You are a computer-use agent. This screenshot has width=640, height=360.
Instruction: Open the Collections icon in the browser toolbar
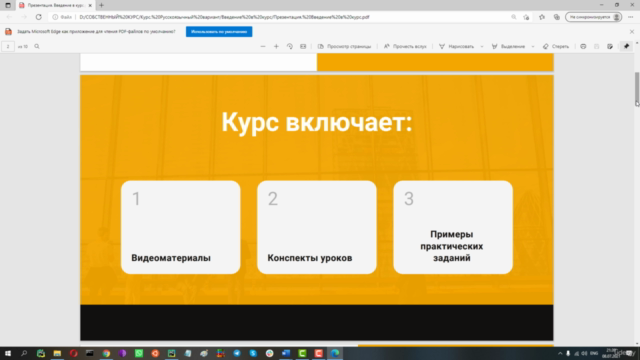pyautogui.click(x=557, y=17)
